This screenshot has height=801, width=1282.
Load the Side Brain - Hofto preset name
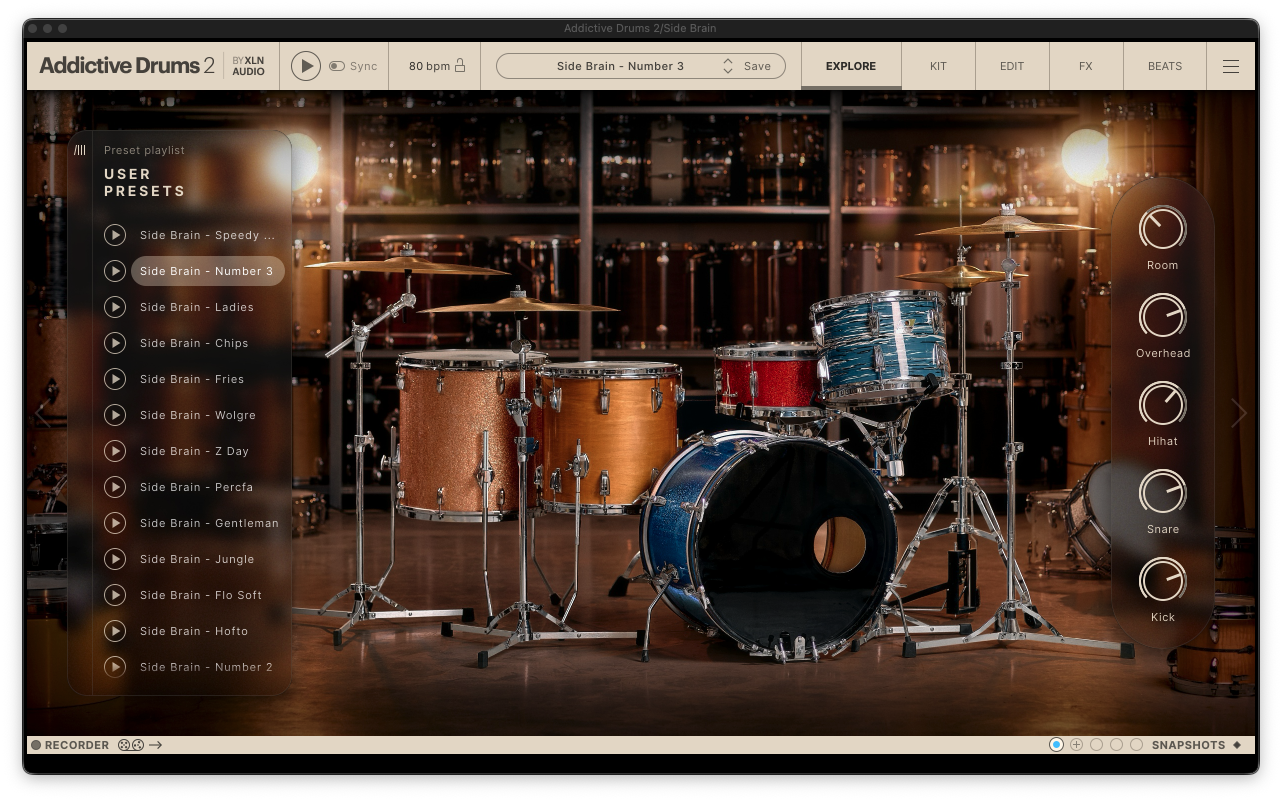click(194, 631)
